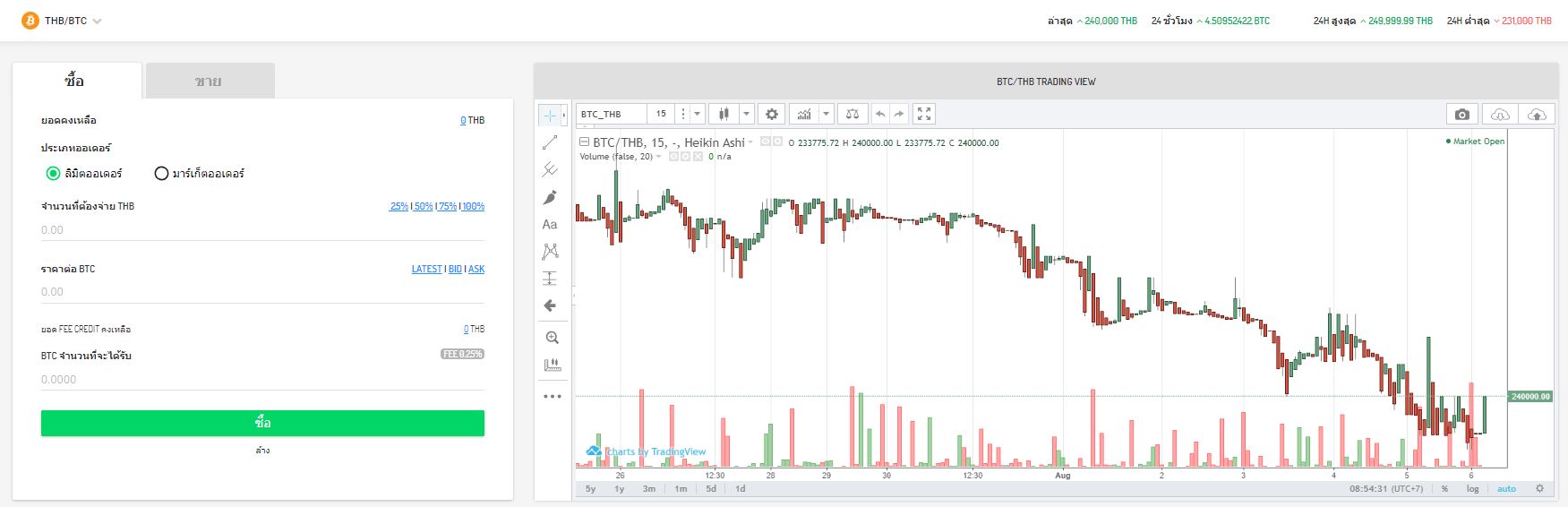Take a chart snapshot with camera icon

pyautogui.click(x=1461, y=115)
